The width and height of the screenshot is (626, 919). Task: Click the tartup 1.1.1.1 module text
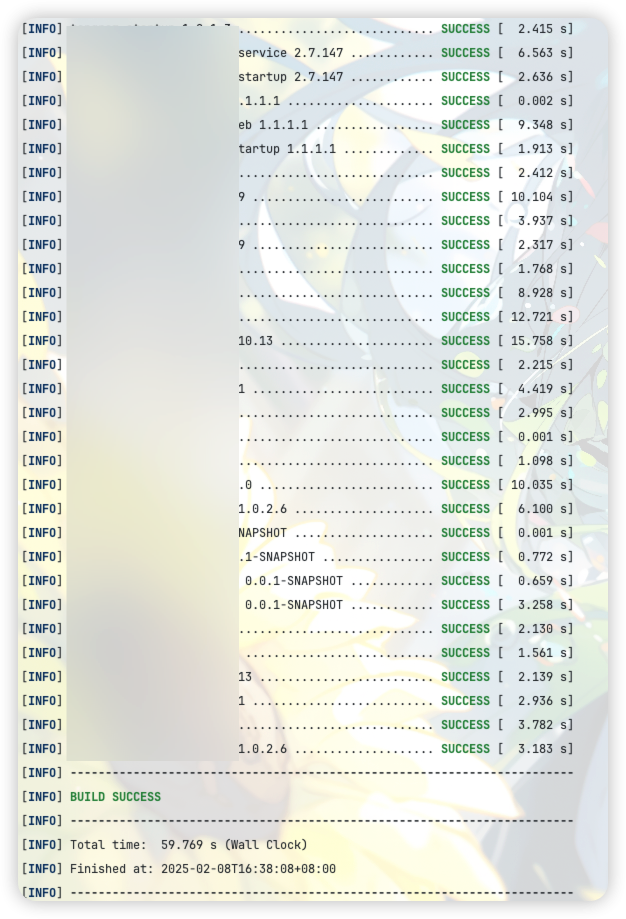click(287, 149)
